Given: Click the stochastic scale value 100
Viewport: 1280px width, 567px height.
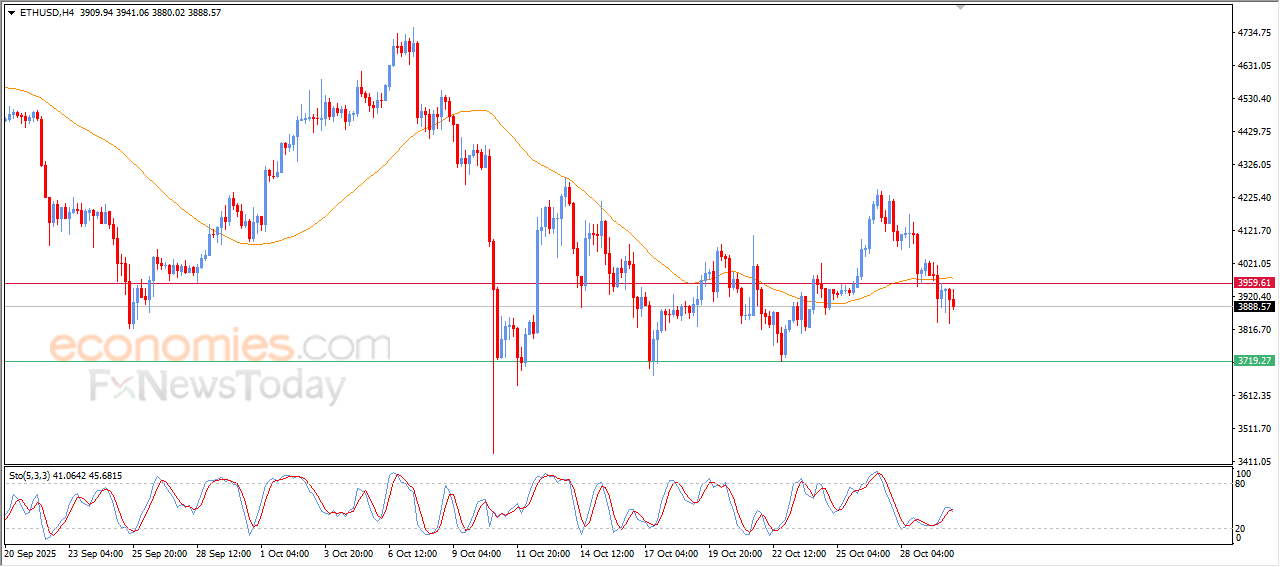Looking at the screenshot, I should pyautogui.click(x=1244, y=474).
